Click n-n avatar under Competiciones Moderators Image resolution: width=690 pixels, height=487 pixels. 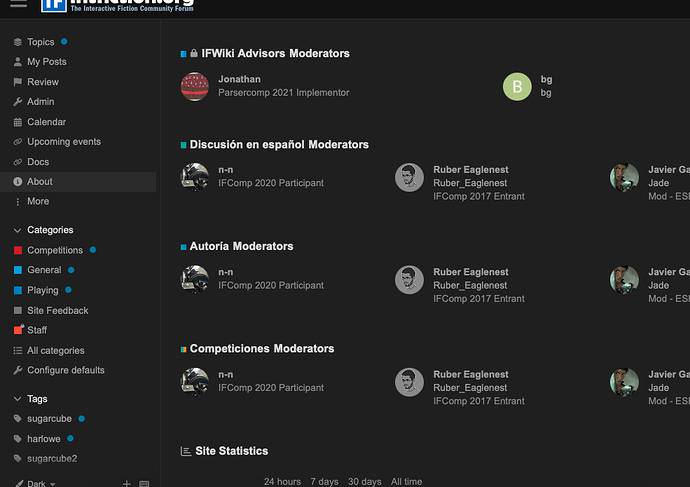[195, 382]
